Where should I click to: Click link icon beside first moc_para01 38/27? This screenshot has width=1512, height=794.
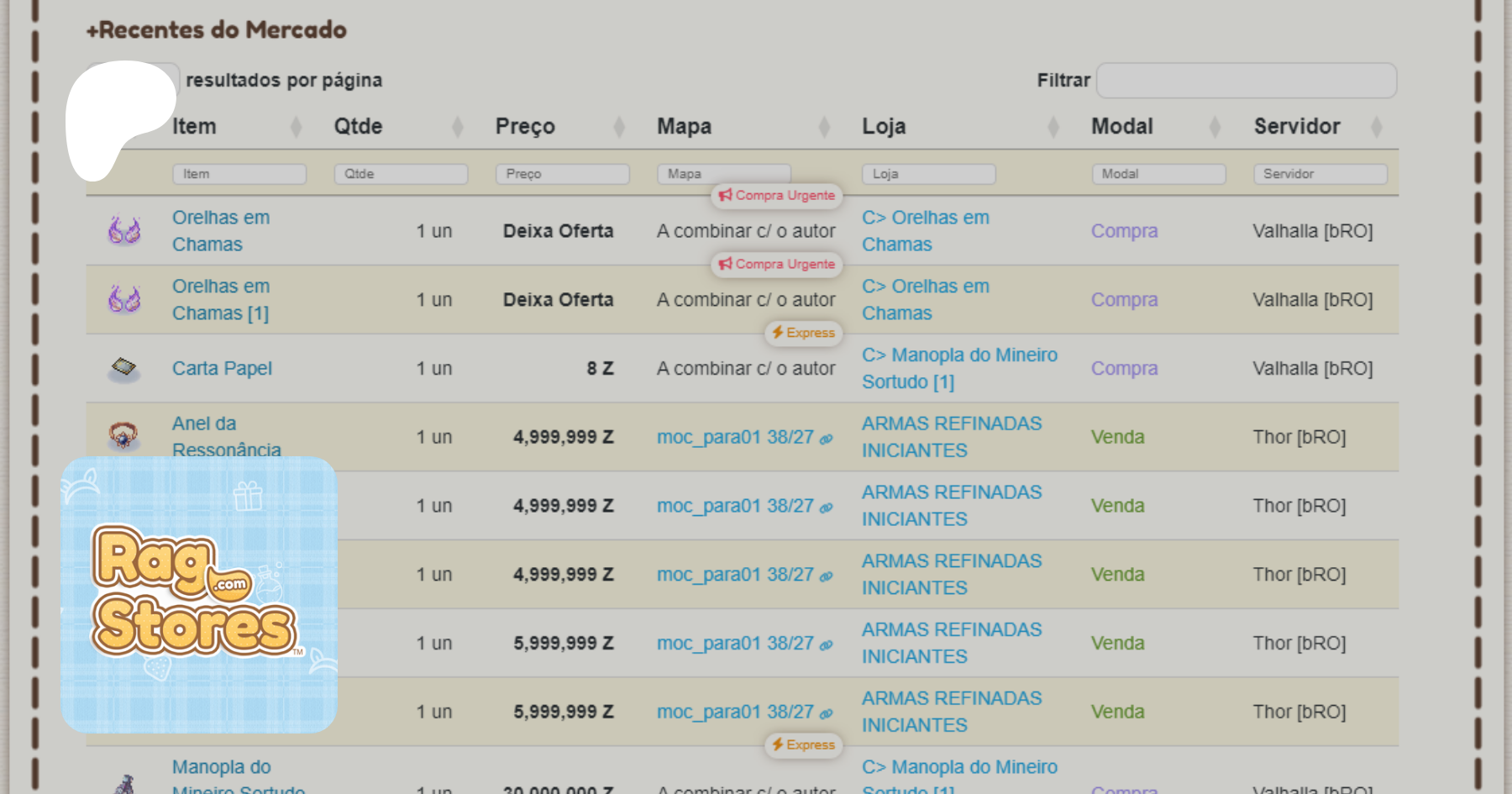point(827,439)
